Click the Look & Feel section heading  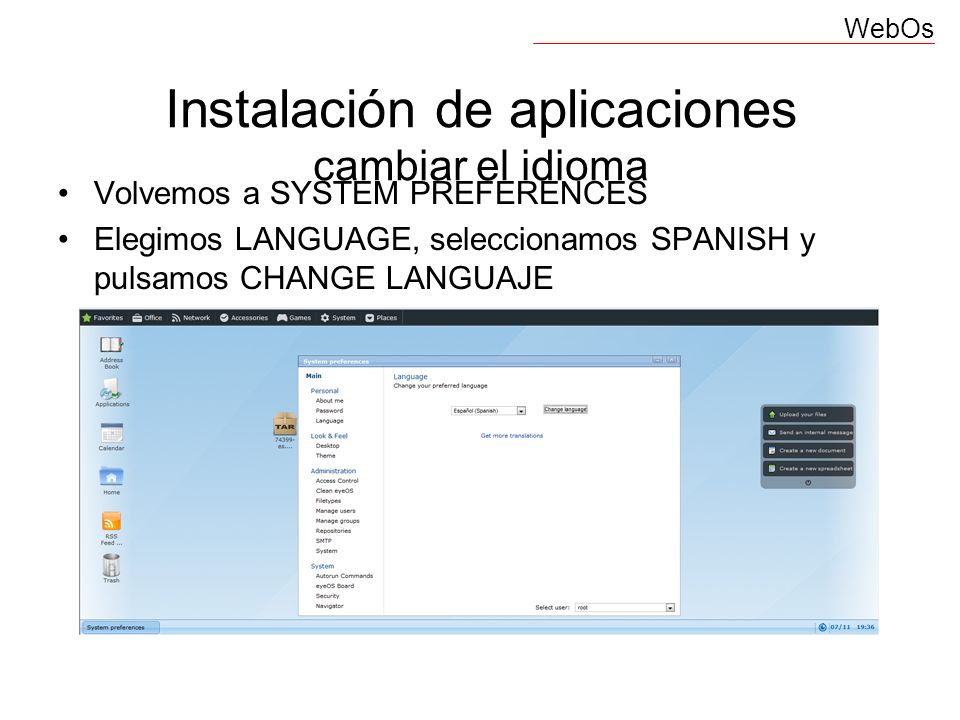[329, 436]
